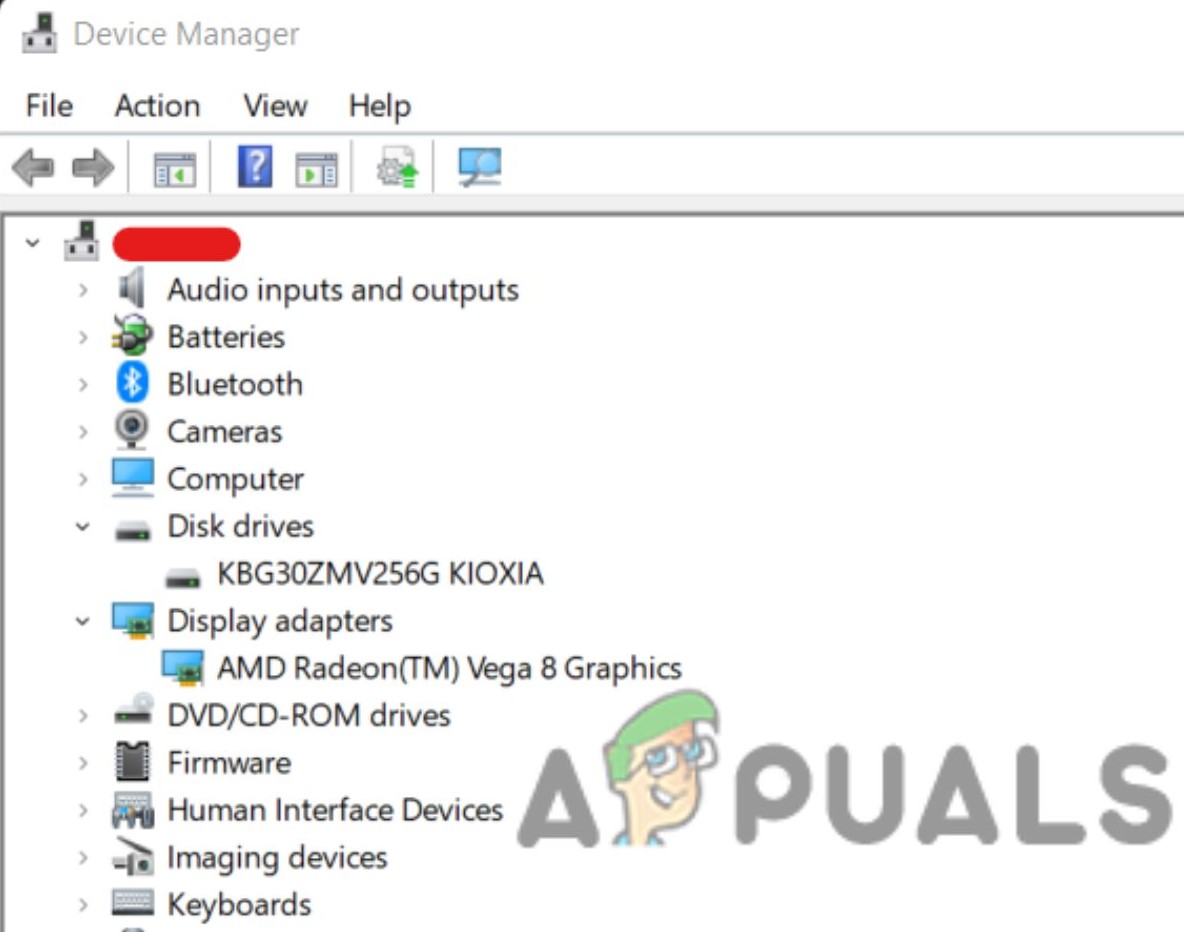1184x932 pixels.
Task: Click the Show Action Pane toolbar icon
Action: (317, 167)
